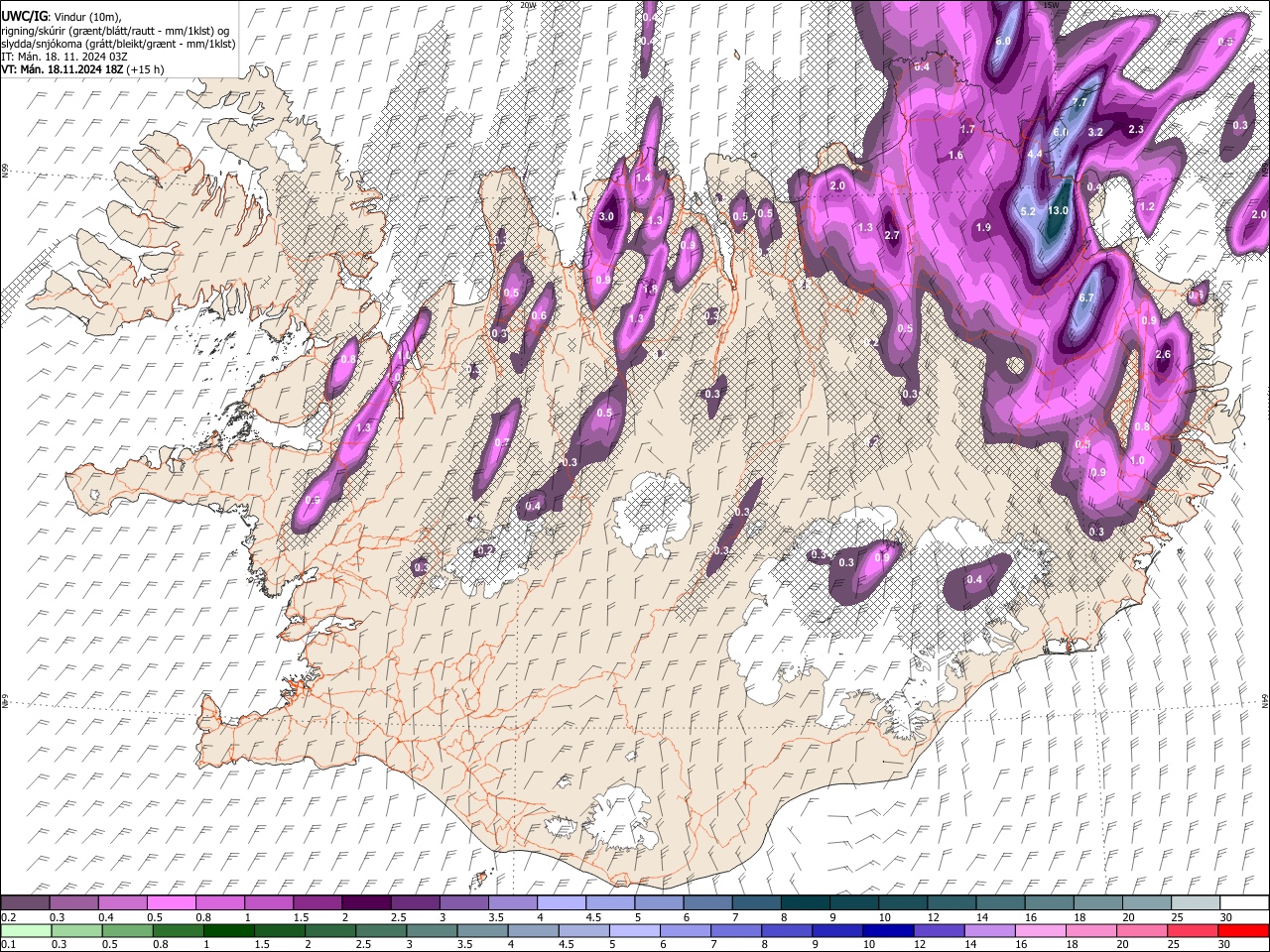
Task: Click the rigning/skúrir legend description line
Action: click(x=115, y=31)
